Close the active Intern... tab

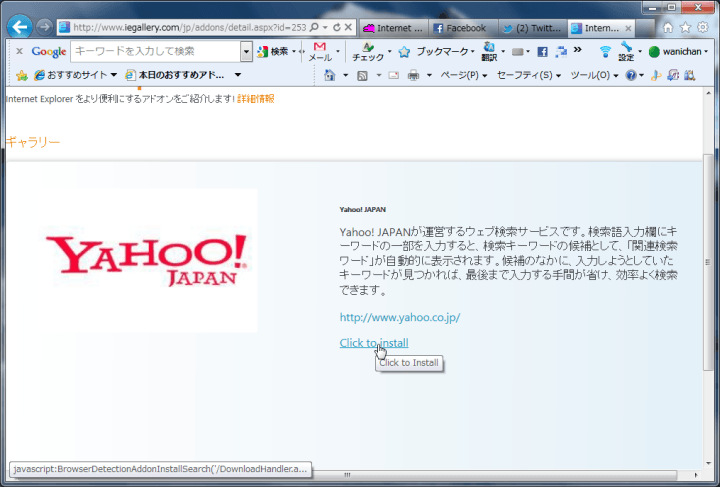628,28
